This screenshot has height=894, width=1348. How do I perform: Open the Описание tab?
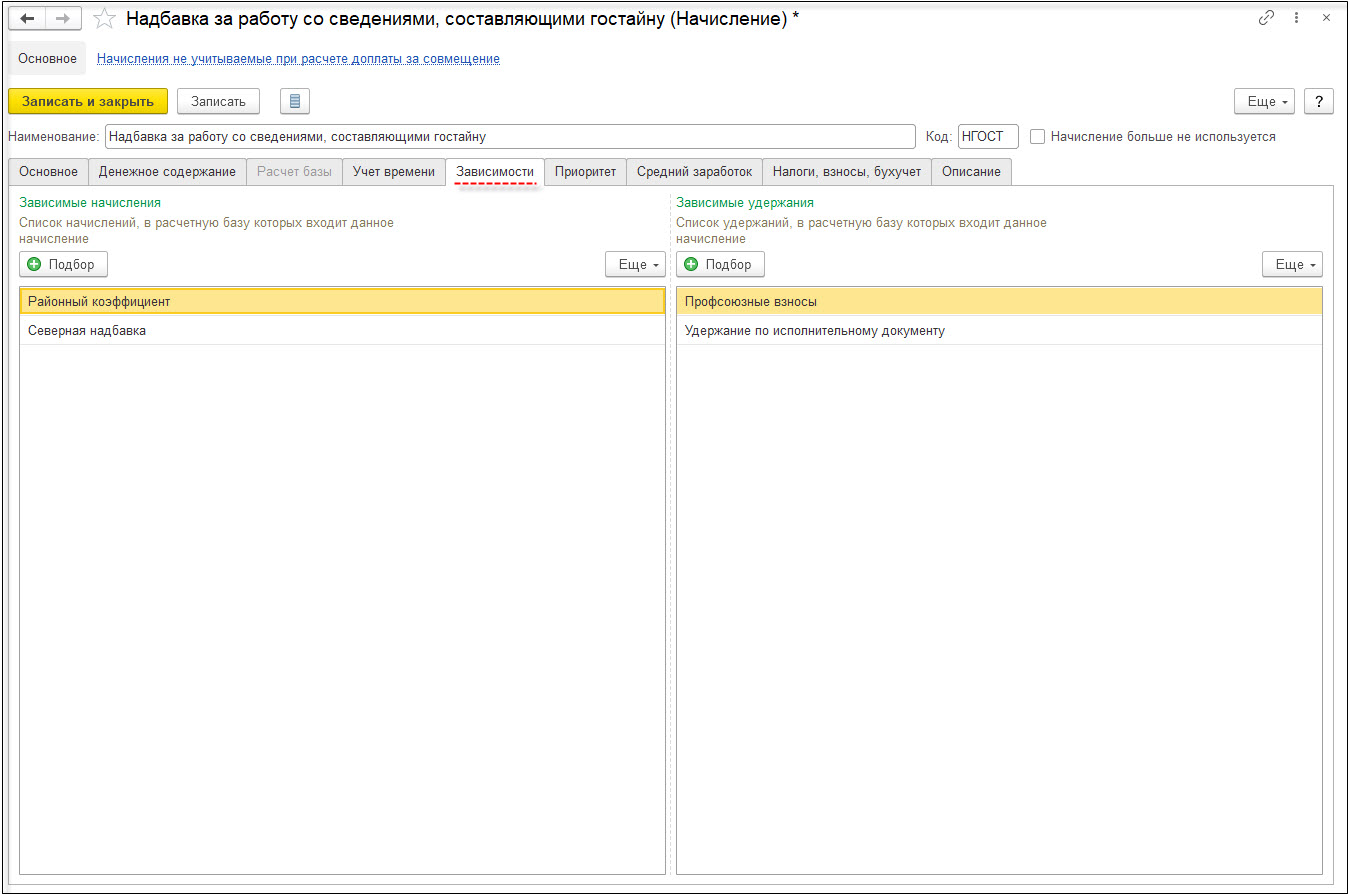tap(971, 172)
